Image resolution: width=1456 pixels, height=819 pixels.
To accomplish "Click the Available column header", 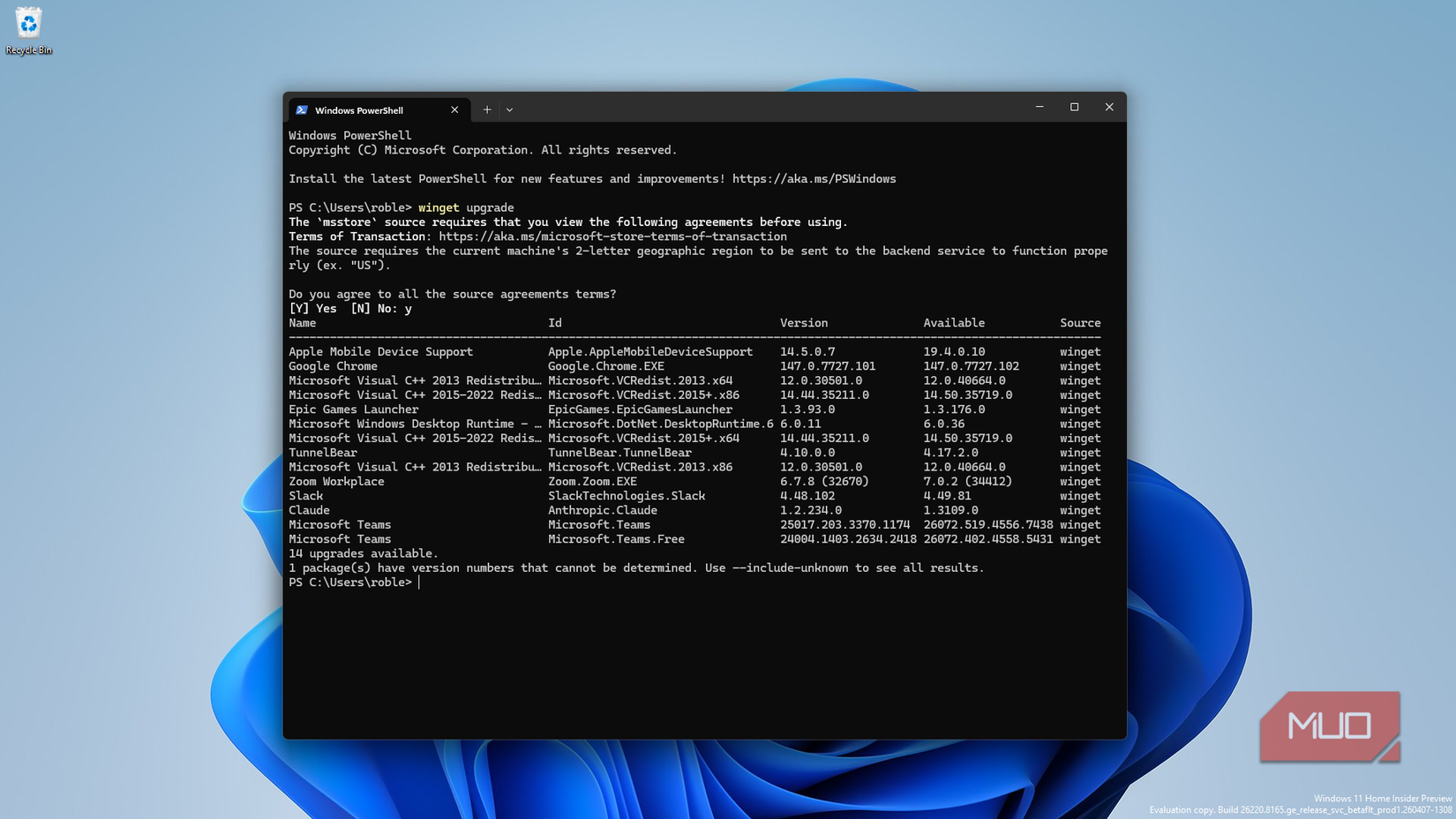I will [954, 323].
